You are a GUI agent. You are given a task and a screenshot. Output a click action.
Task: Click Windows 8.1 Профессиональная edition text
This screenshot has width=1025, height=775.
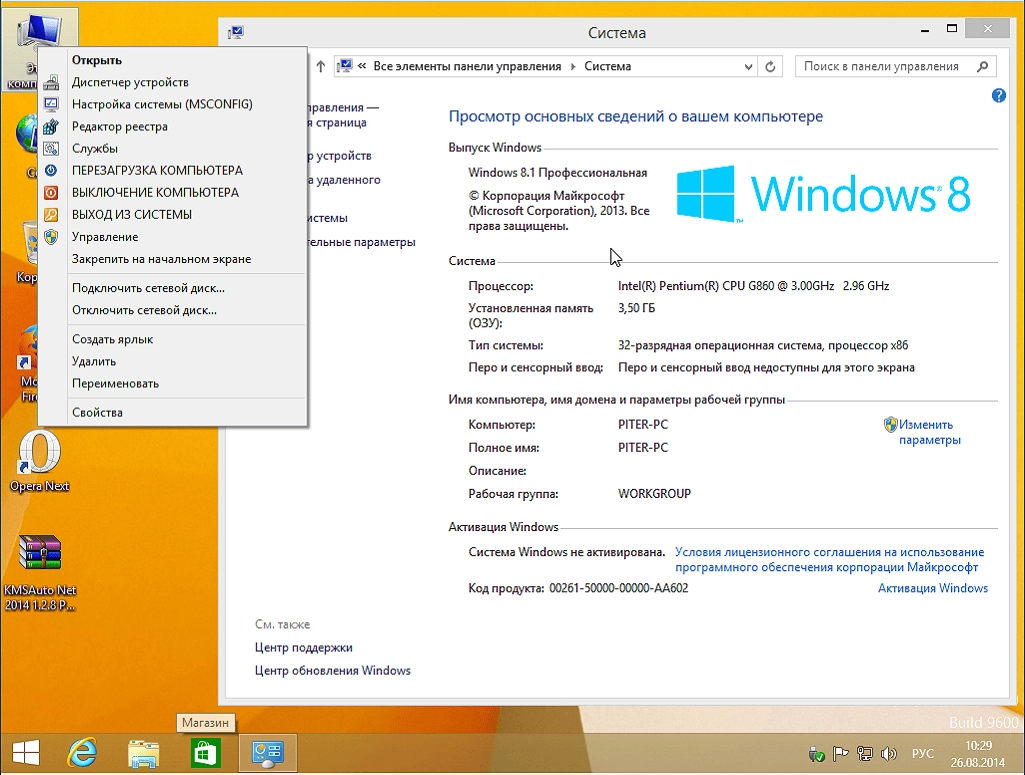pos(558,173)
